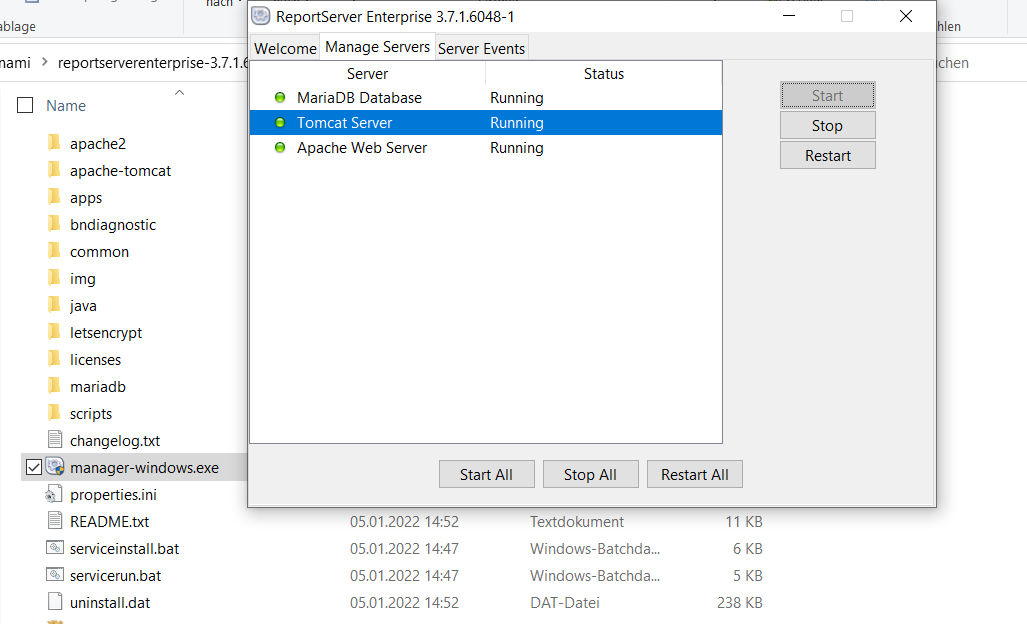
Task: Click the letsencrypt folder icon
Action: pos(54,332)
